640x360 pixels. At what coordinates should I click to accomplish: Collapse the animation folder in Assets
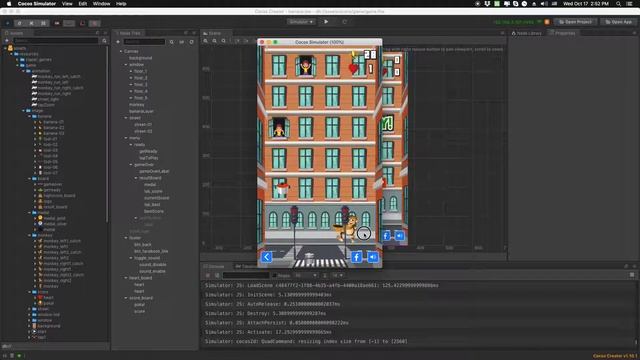pos(23,71)
